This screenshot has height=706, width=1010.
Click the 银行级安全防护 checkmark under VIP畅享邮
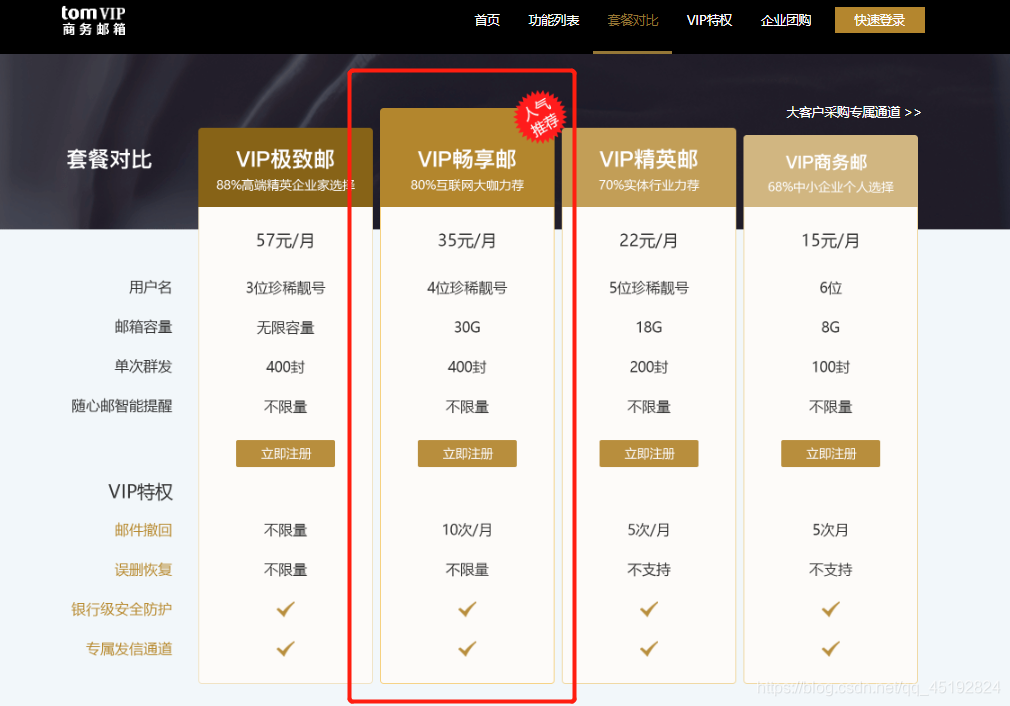(x=467, y=609)
